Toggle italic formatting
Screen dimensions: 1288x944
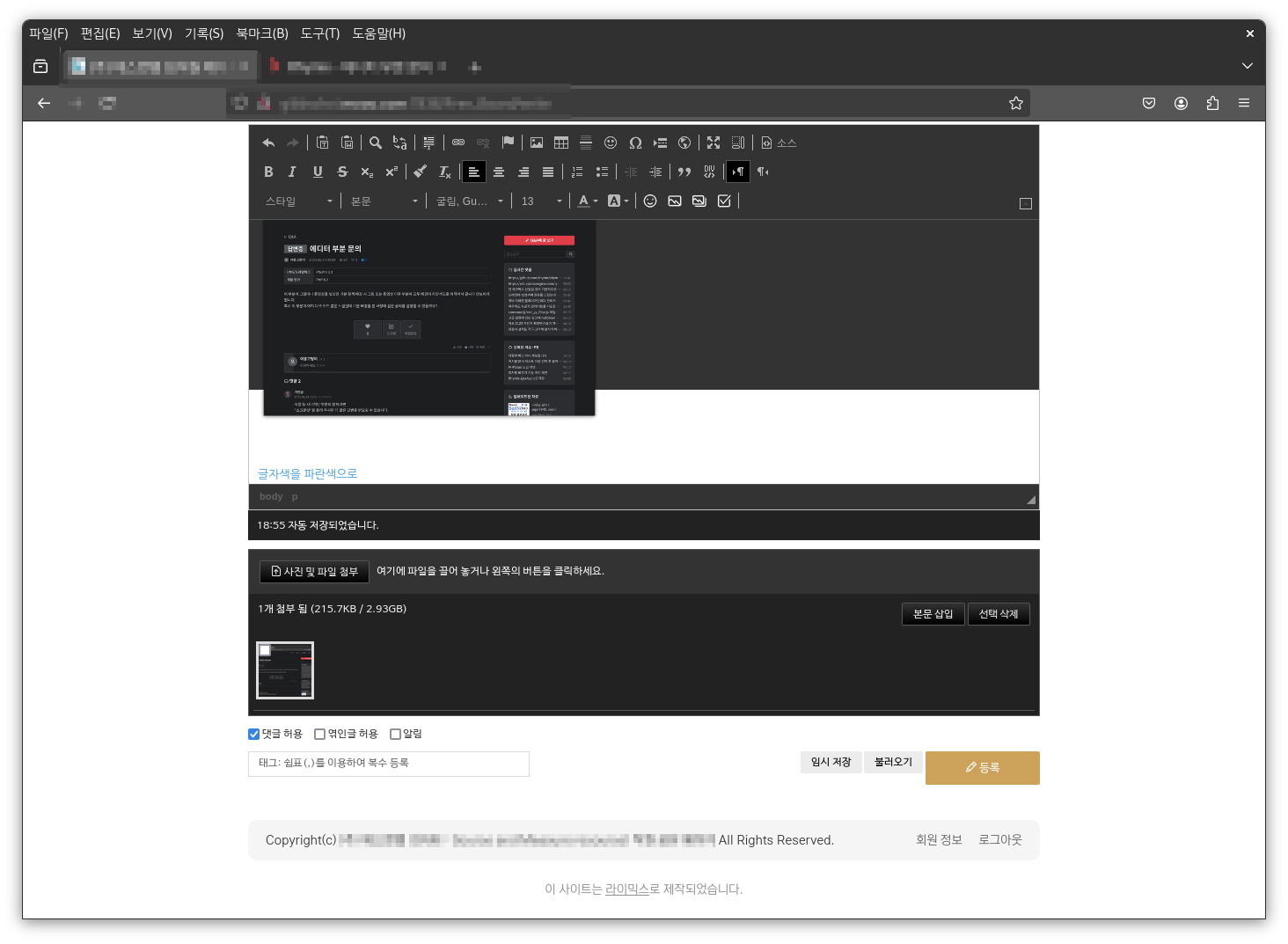(x=293, y=172)
